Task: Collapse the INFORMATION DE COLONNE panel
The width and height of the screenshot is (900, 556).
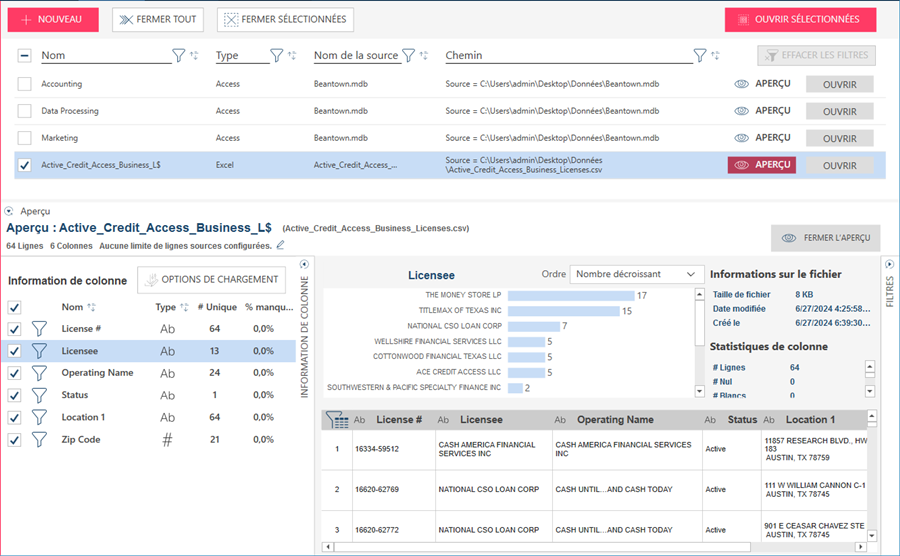Action: pos(305,264)
